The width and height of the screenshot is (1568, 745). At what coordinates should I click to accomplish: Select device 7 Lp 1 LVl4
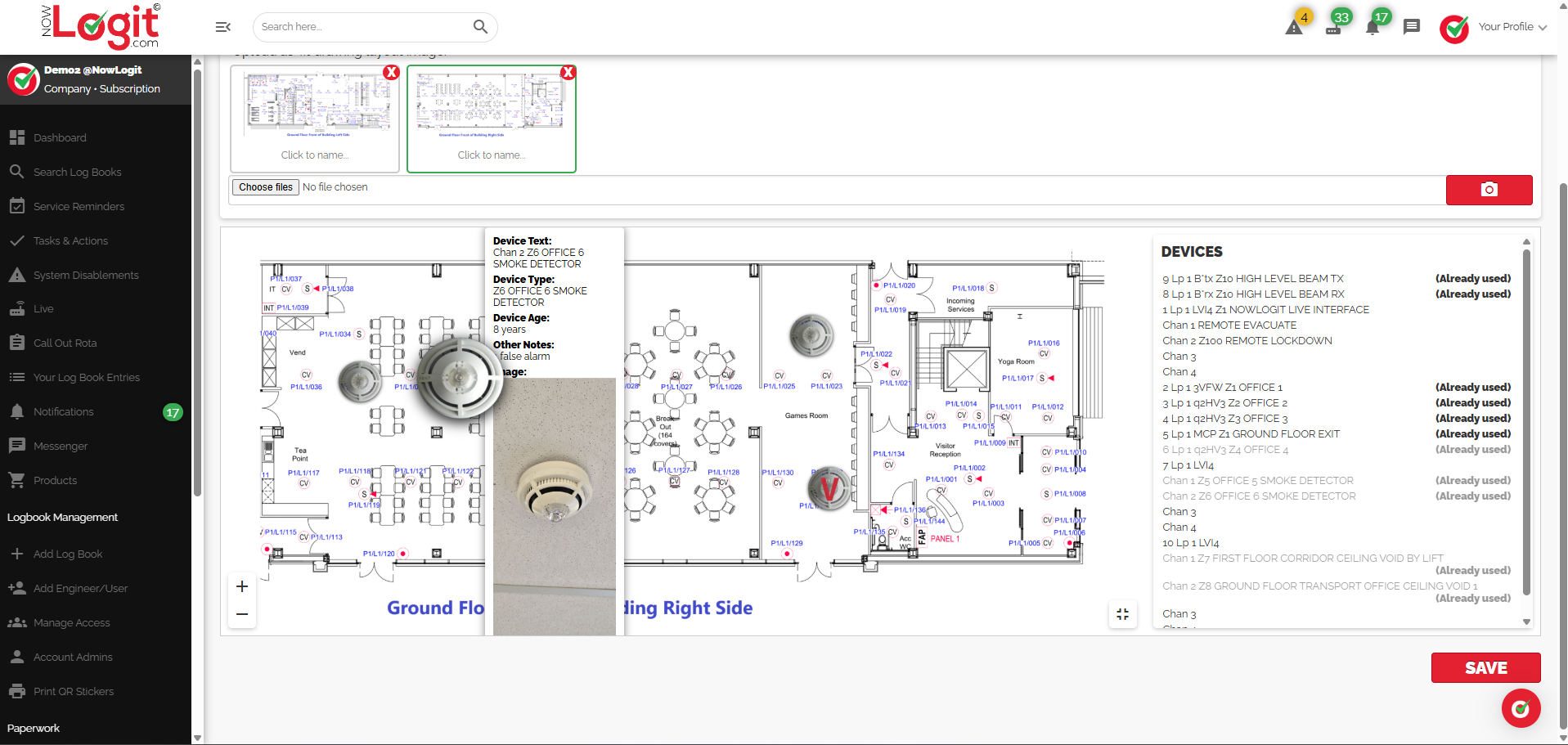1188,465
